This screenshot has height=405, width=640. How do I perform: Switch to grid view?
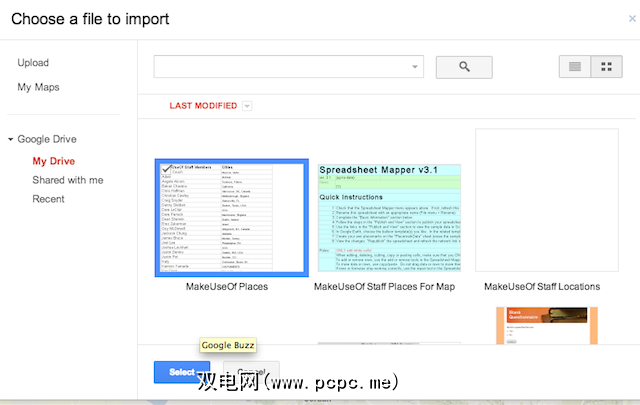[607, 67]
